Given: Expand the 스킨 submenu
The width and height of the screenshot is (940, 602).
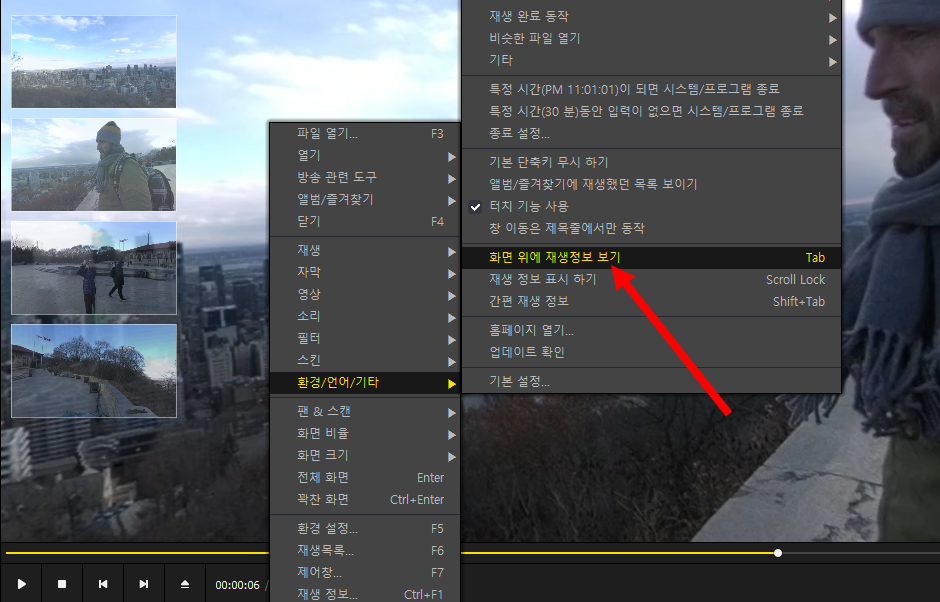Looking at the screenshot, I should [x=365, y=361].
